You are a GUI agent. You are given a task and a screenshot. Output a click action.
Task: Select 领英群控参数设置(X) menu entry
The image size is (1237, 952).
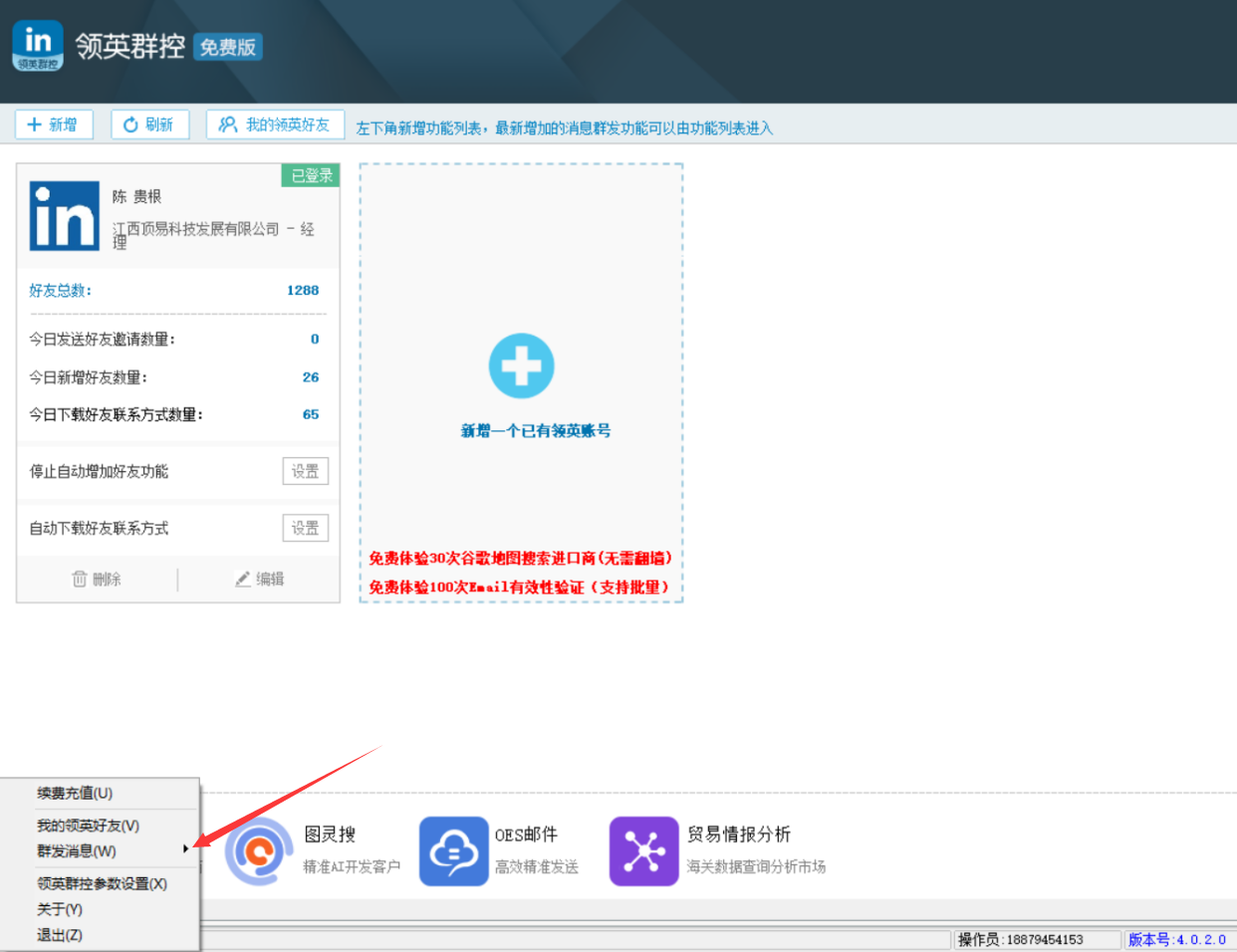[x=100, y=883]
